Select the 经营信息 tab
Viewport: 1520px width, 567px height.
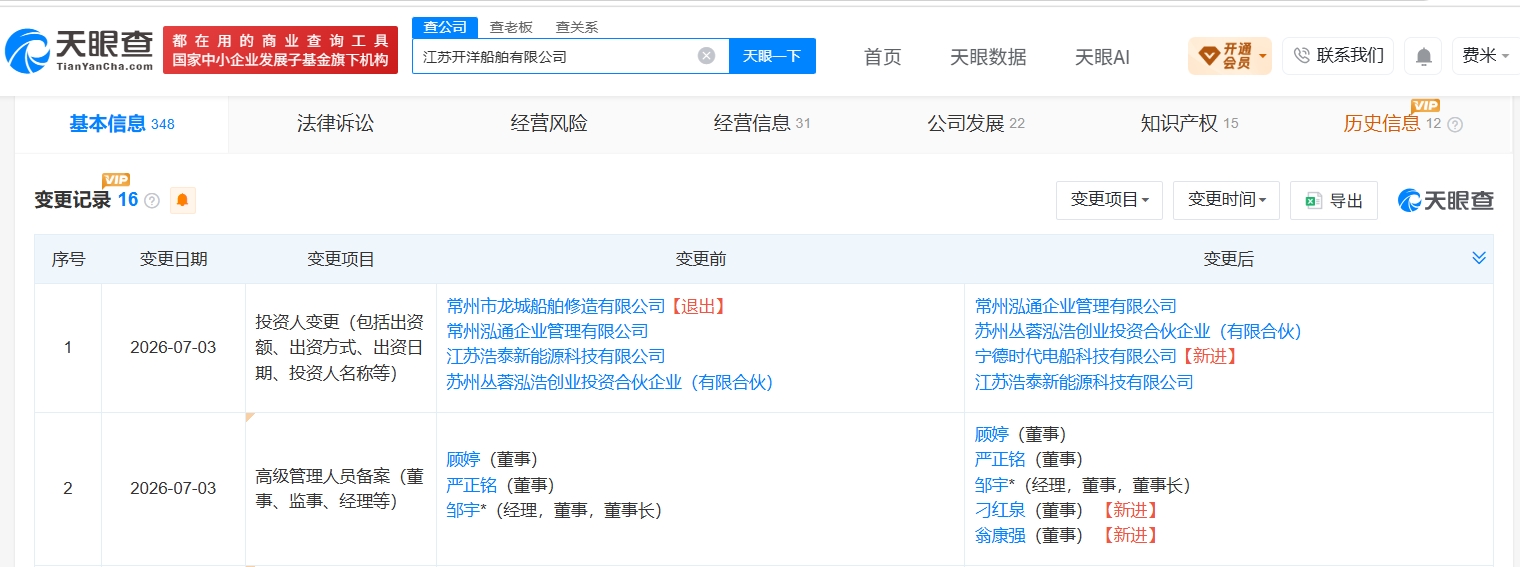pos(762,124)
